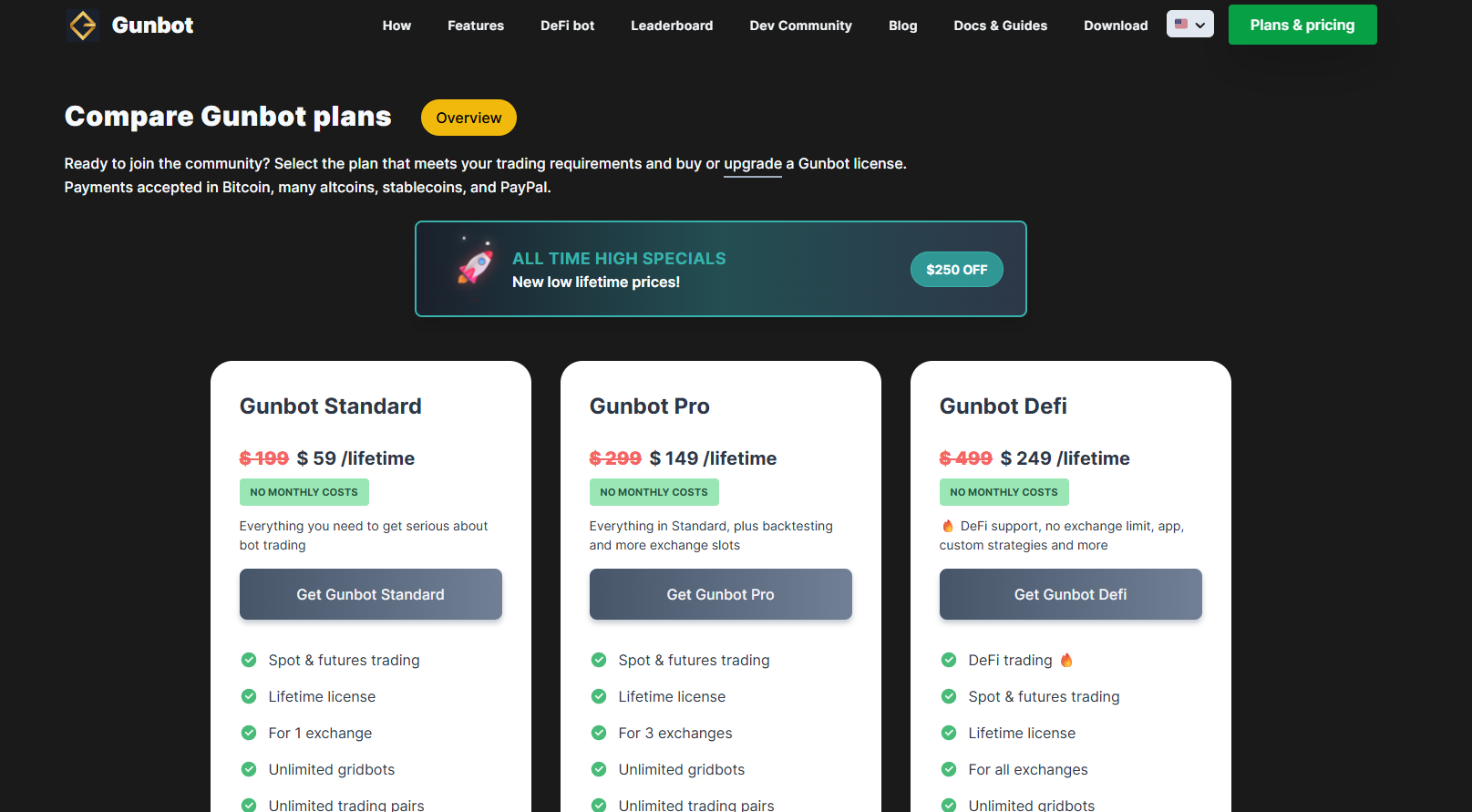Click check icon beside Standard 'Lifetime license'
This screenshot has width=1472, height=812.
click(249, 696)
